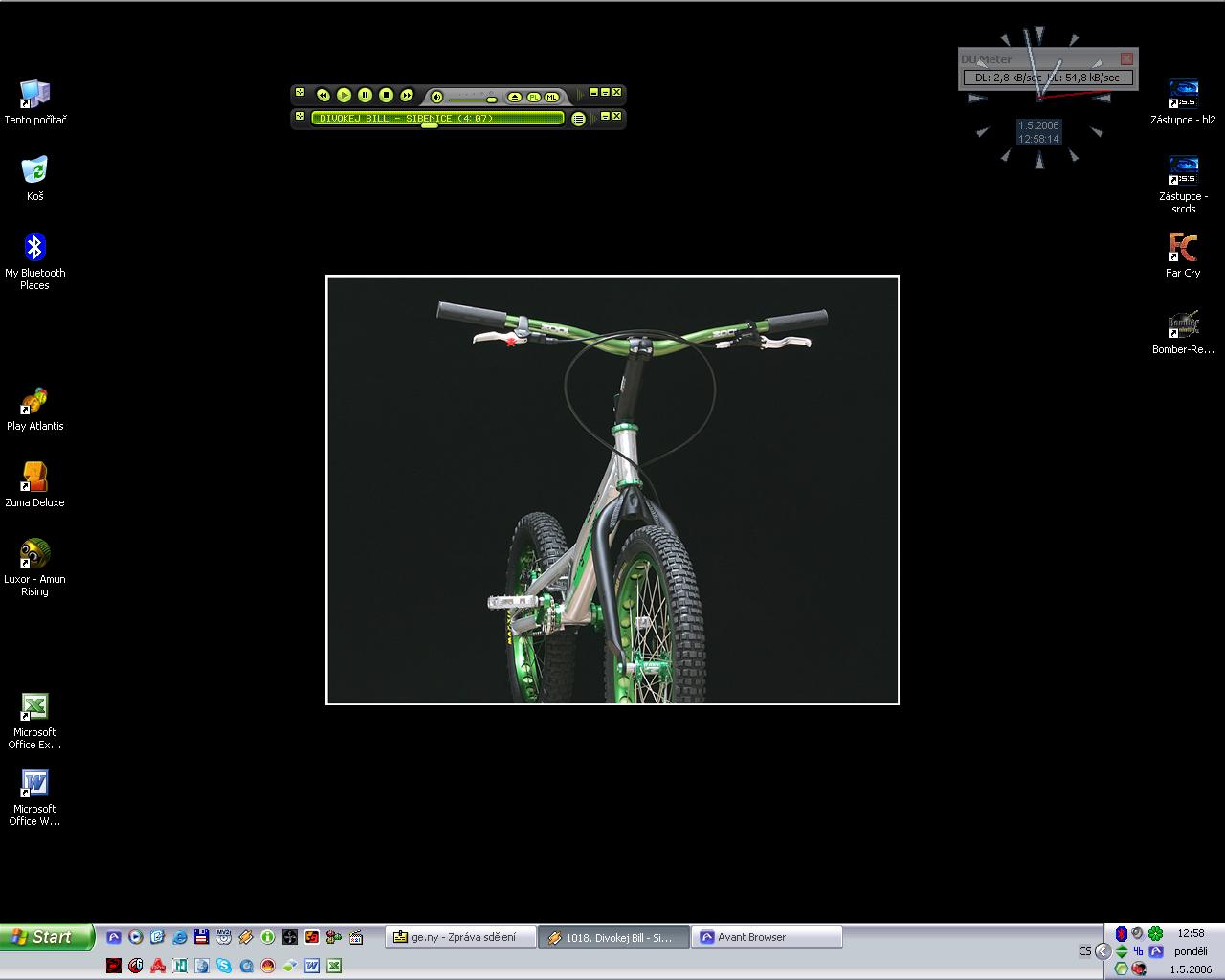Viewport: 1225px width, 980px height.
Task: Skip to previous track in Winamp
Action: [323, 95]
